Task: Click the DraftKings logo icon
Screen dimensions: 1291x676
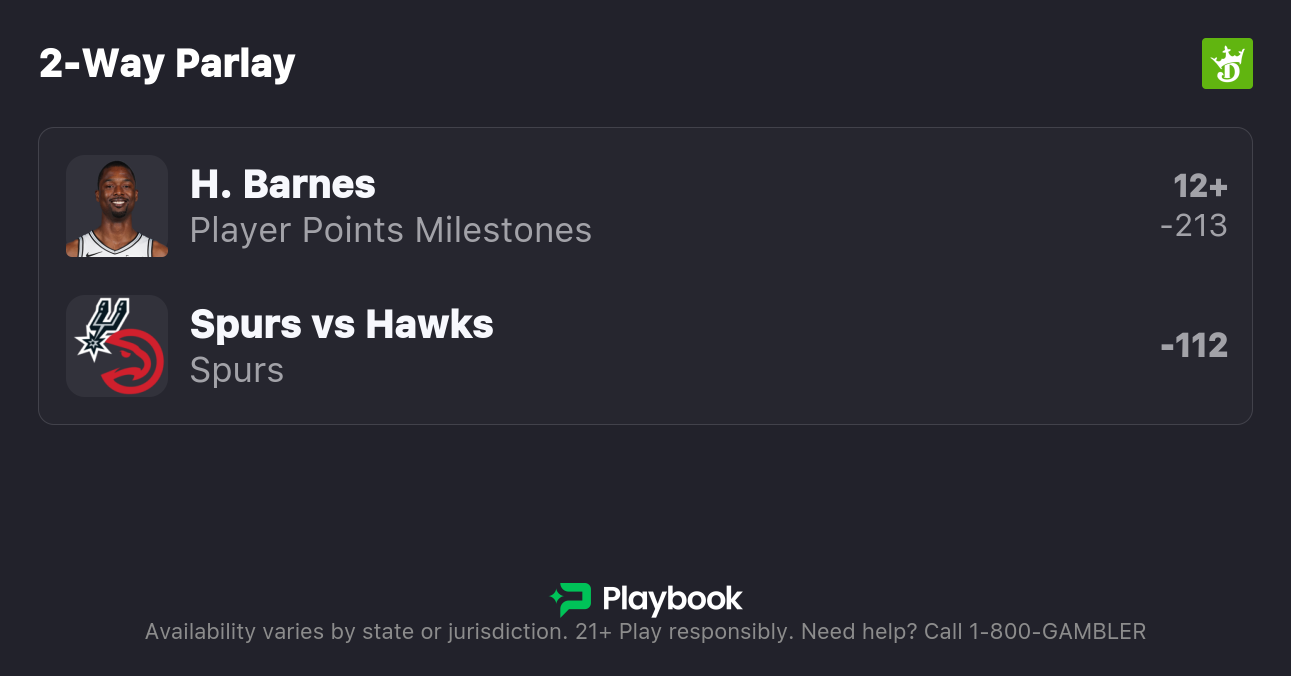Action: click(x=1226, y=64)
